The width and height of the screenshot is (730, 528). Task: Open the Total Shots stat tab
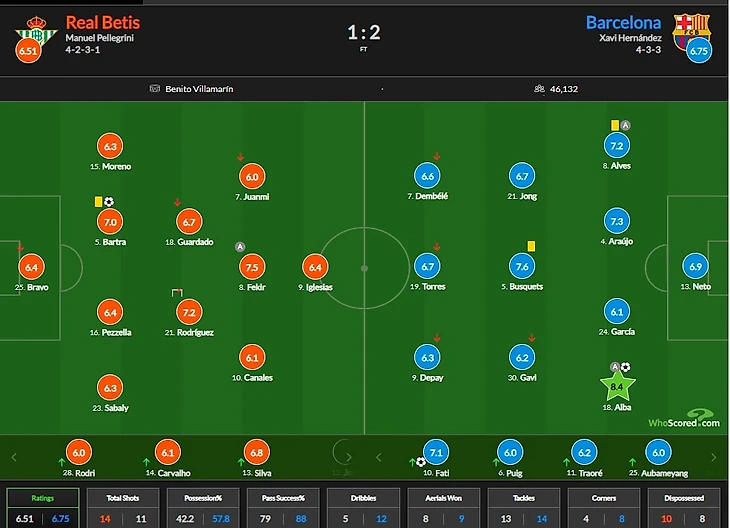coord(123,508)
